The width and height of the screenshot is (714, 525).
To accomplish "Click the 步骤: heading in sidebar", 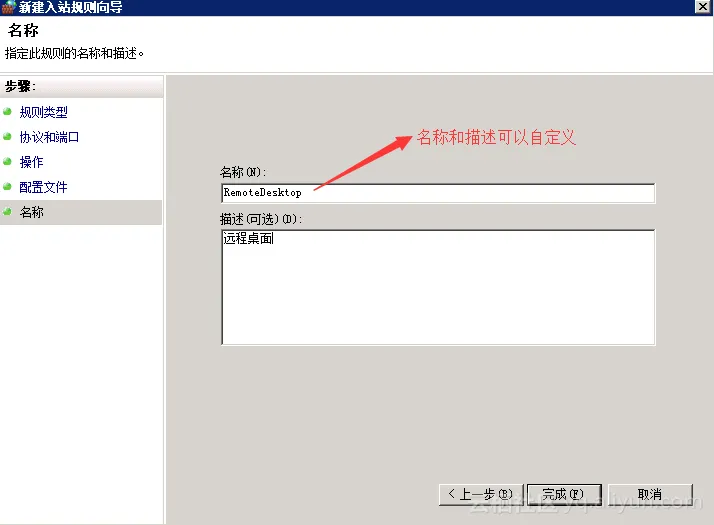I will pyautogui.click(x=20, y=86).
